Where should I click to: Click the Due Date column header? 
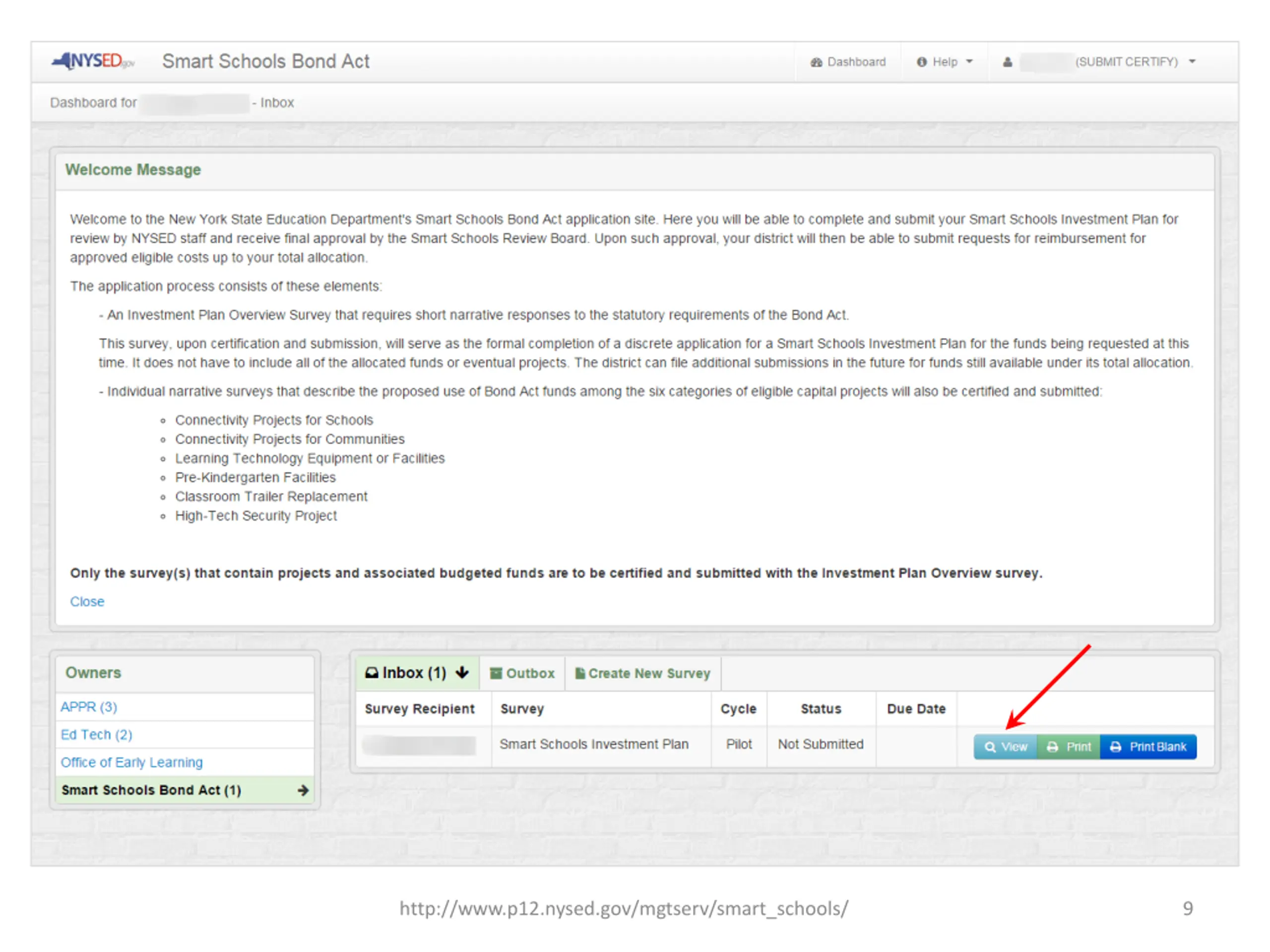tap(916, 709)
